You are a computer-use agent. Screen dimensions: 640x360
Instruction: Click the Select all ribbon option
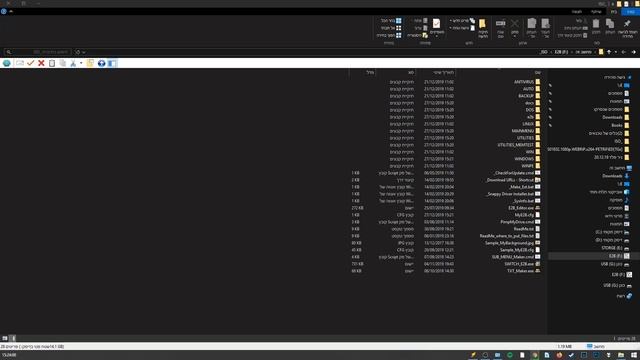pos(391,20)
